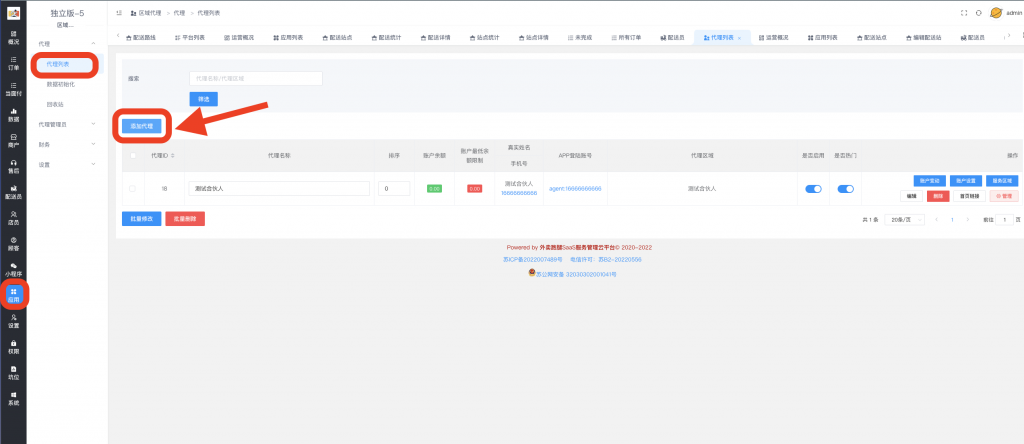Switch to the 站点详情 tab
This screenshot has height=444, width=1024.
534,38
